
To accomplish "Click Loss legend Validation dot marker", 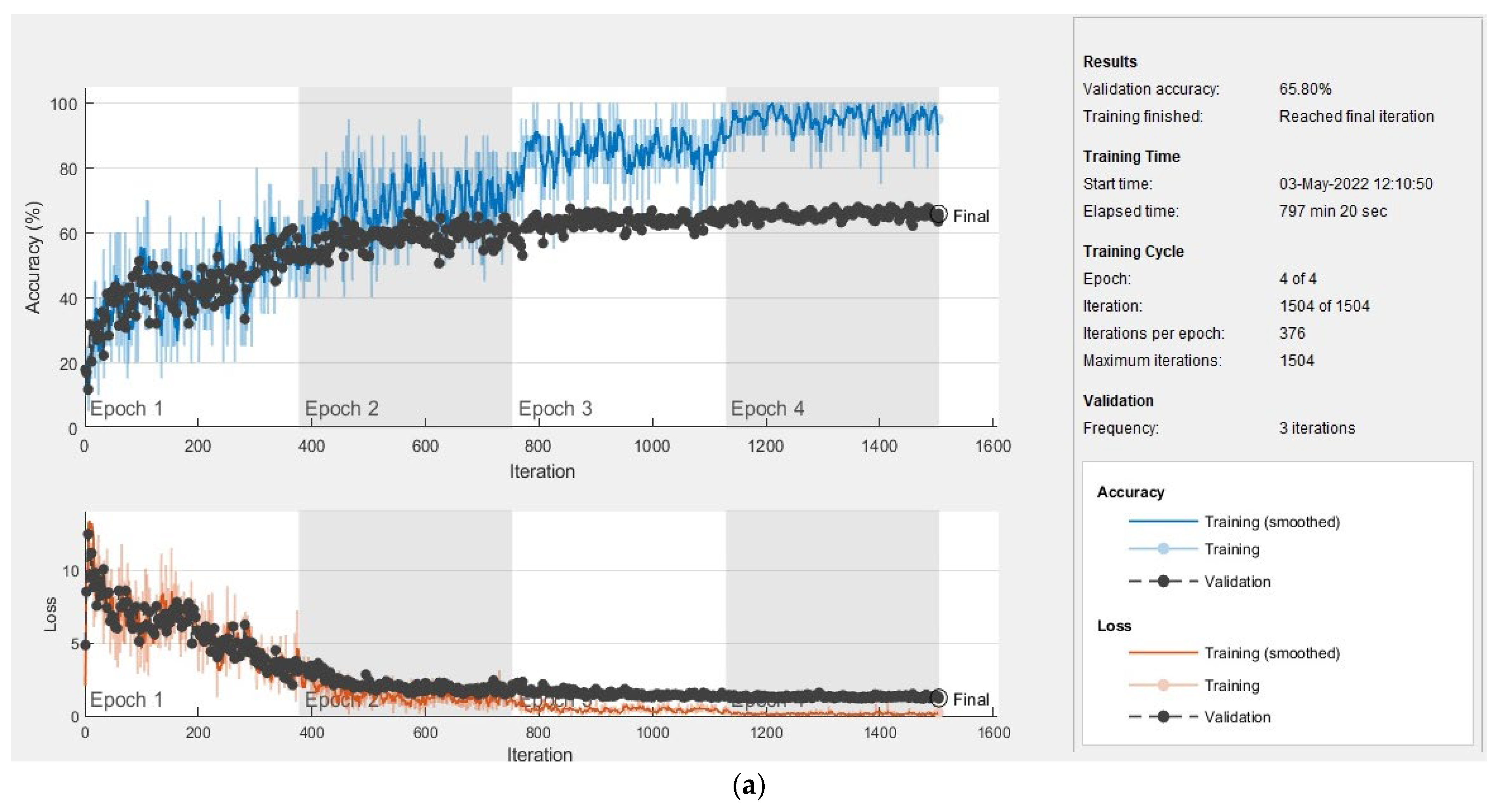I will point(1163,717).
